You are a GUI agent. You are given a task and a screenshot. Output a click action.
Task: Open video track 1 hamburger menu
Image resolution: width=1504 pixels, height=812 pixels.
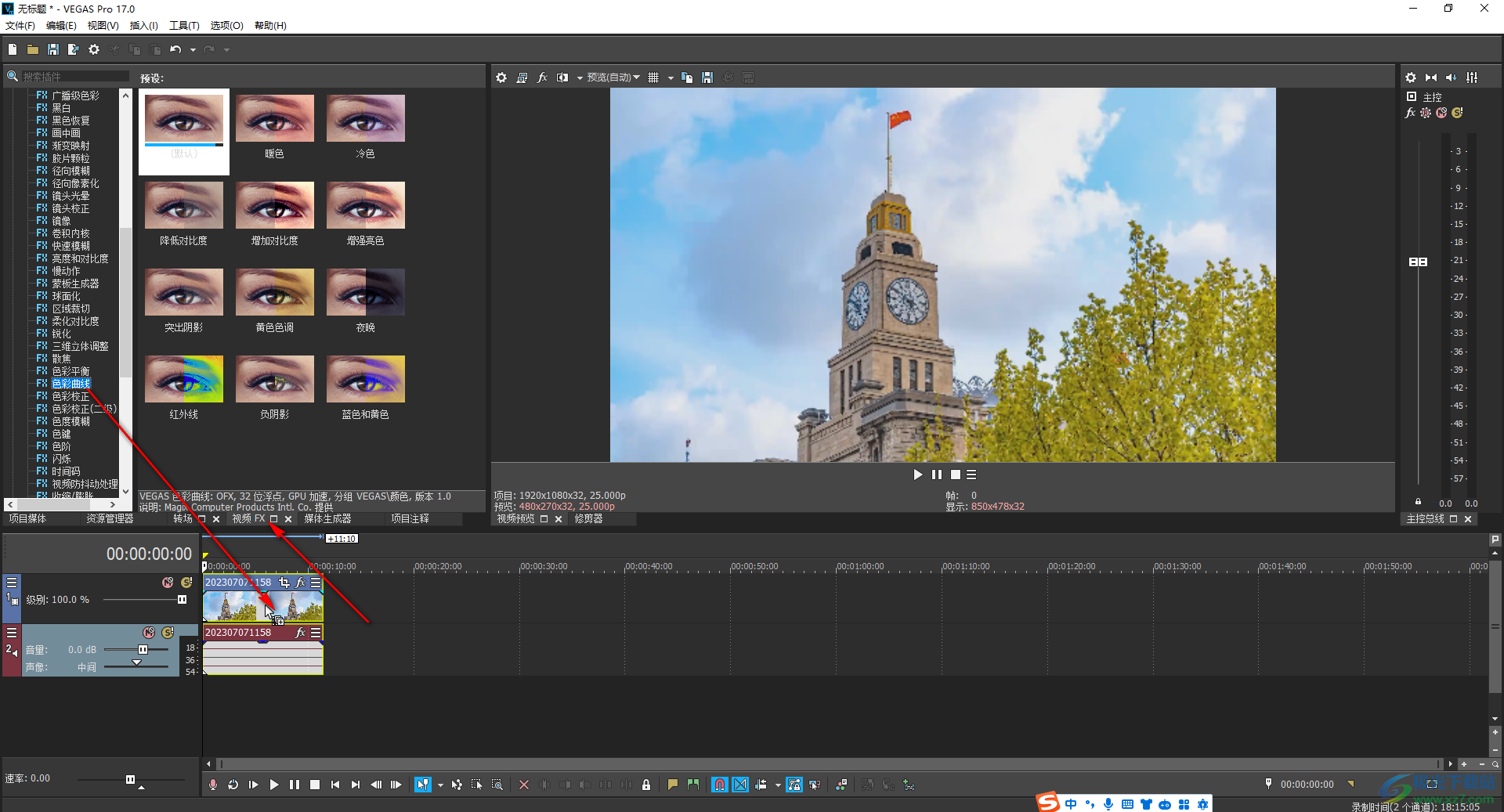coord(12,583)
